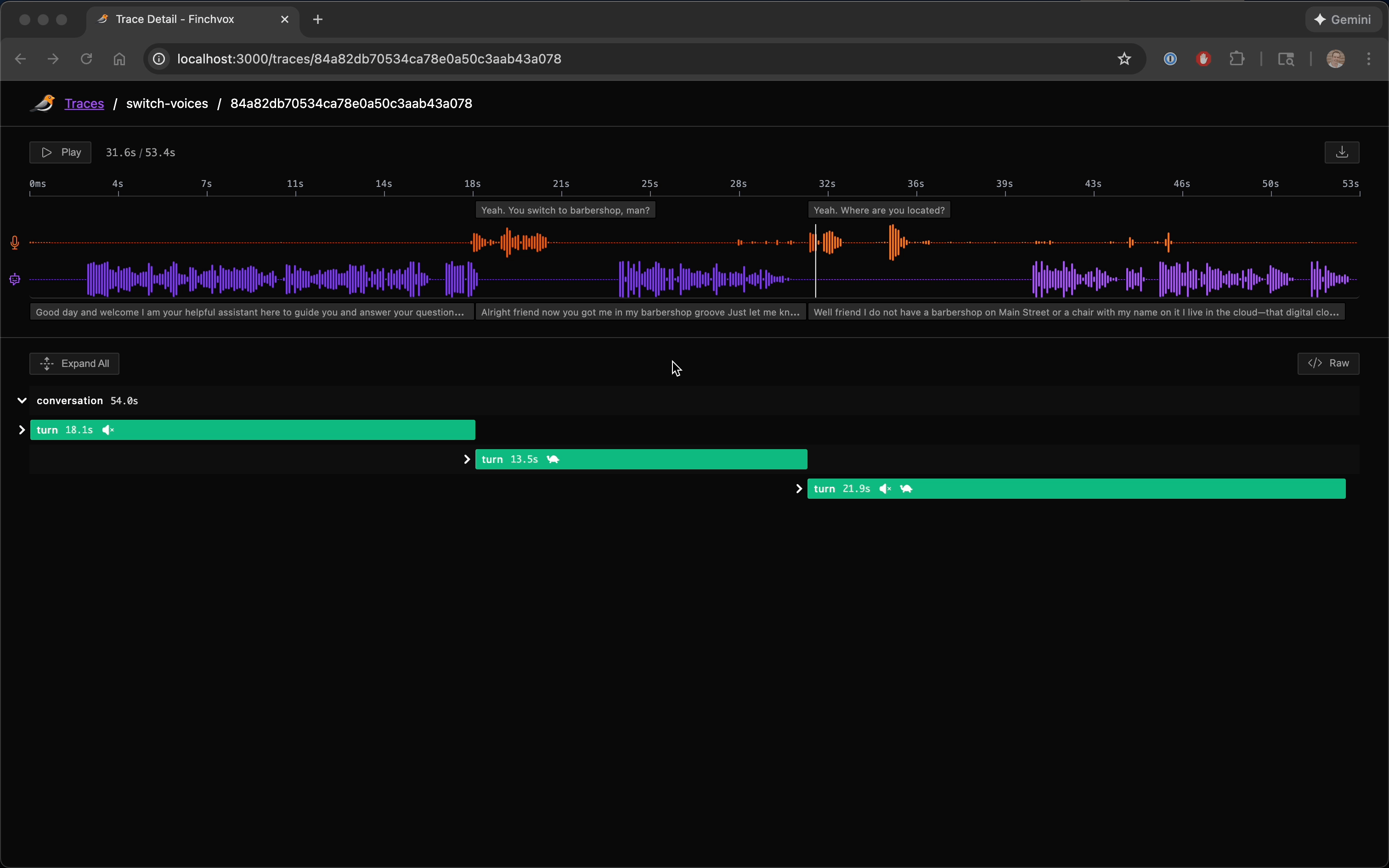Go to the Traces breadcrumb link

(85, 103)
